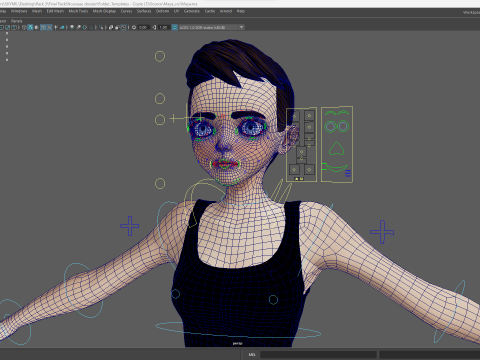Toggle smooth shade all in viewport

(30, 27)
